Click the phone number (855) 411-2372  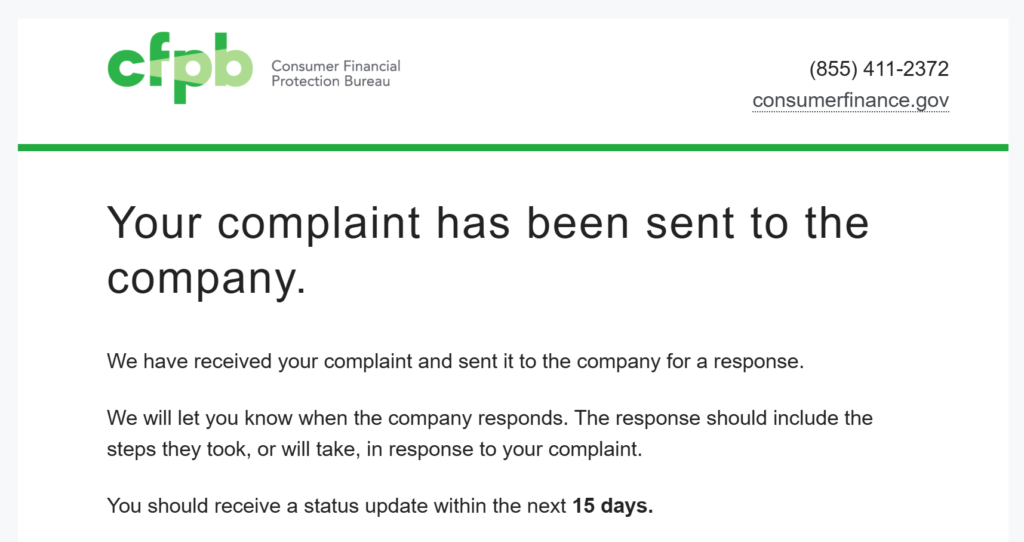tap(878, 69)
